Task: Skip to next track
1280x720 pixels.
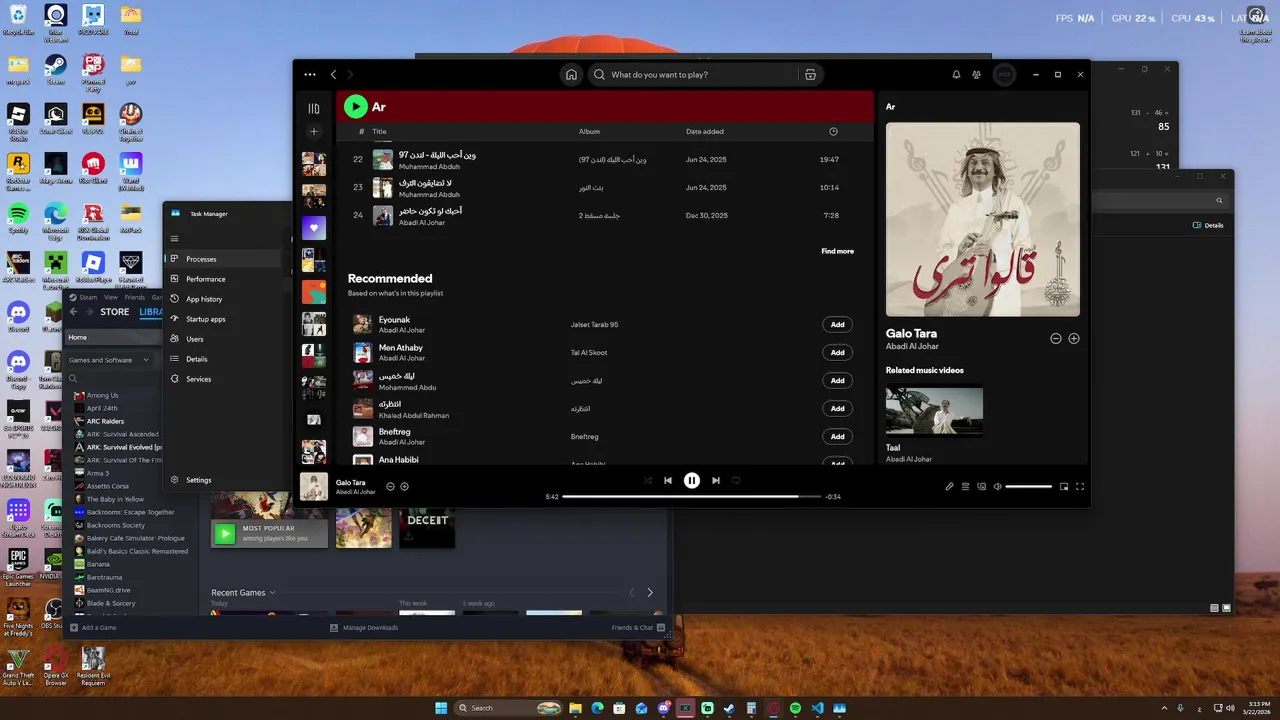Action: (x=715, y=480)
